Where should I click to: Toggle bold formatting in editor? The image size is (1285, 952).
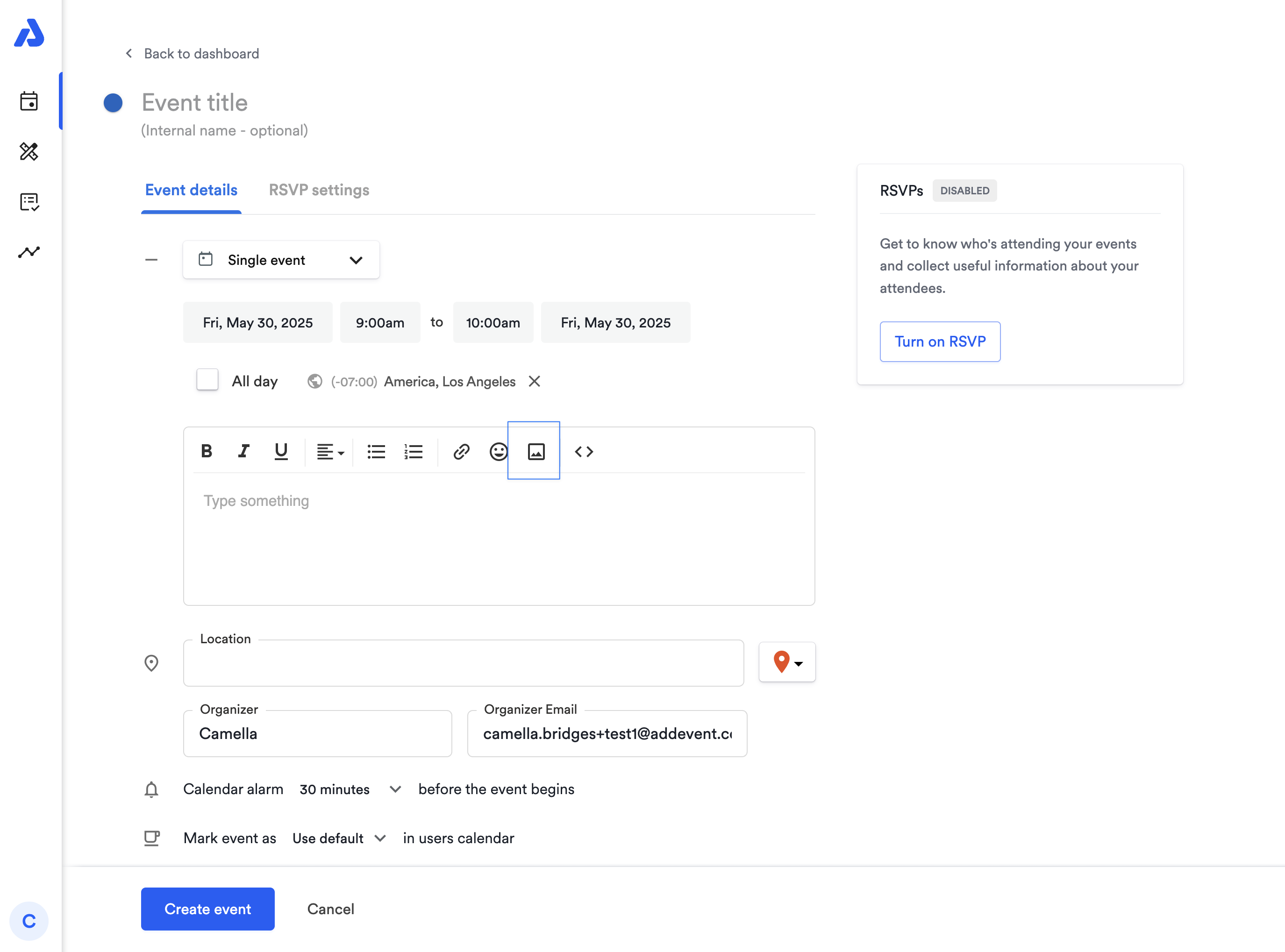click(x=207, y=451)
